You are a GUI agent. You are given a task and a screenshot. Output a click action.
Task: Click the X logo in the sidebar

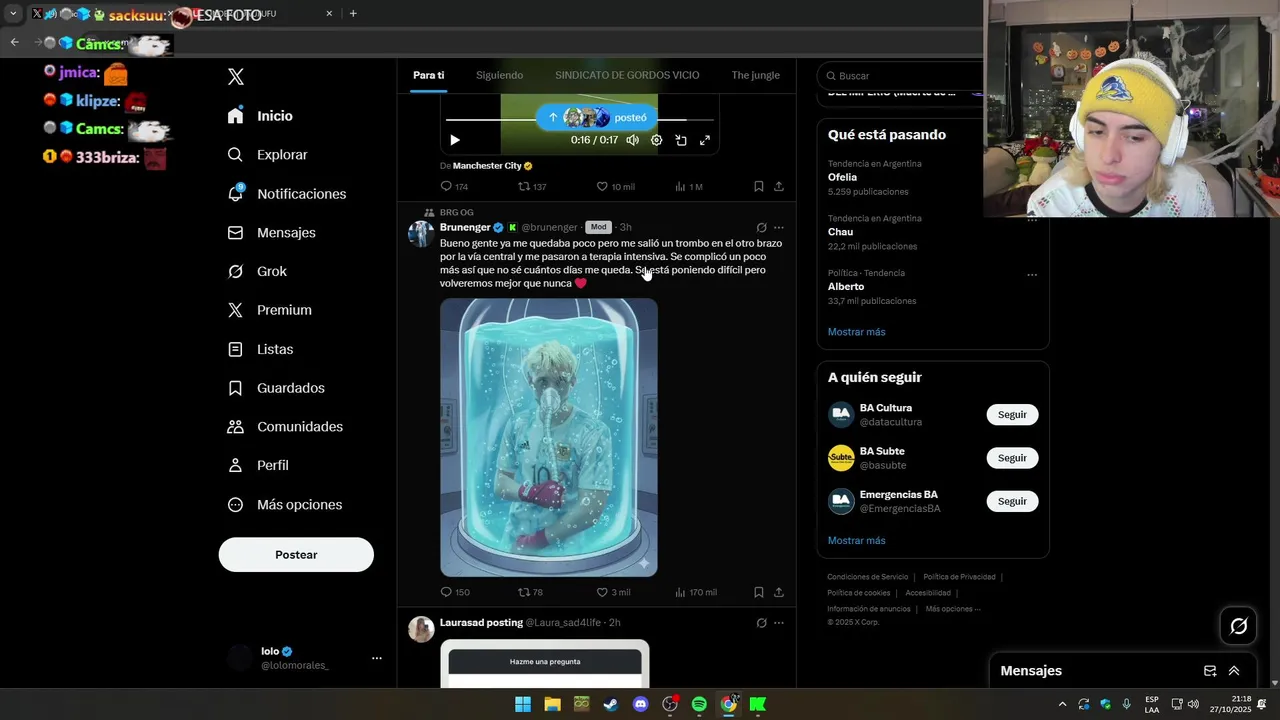(236, 77)
